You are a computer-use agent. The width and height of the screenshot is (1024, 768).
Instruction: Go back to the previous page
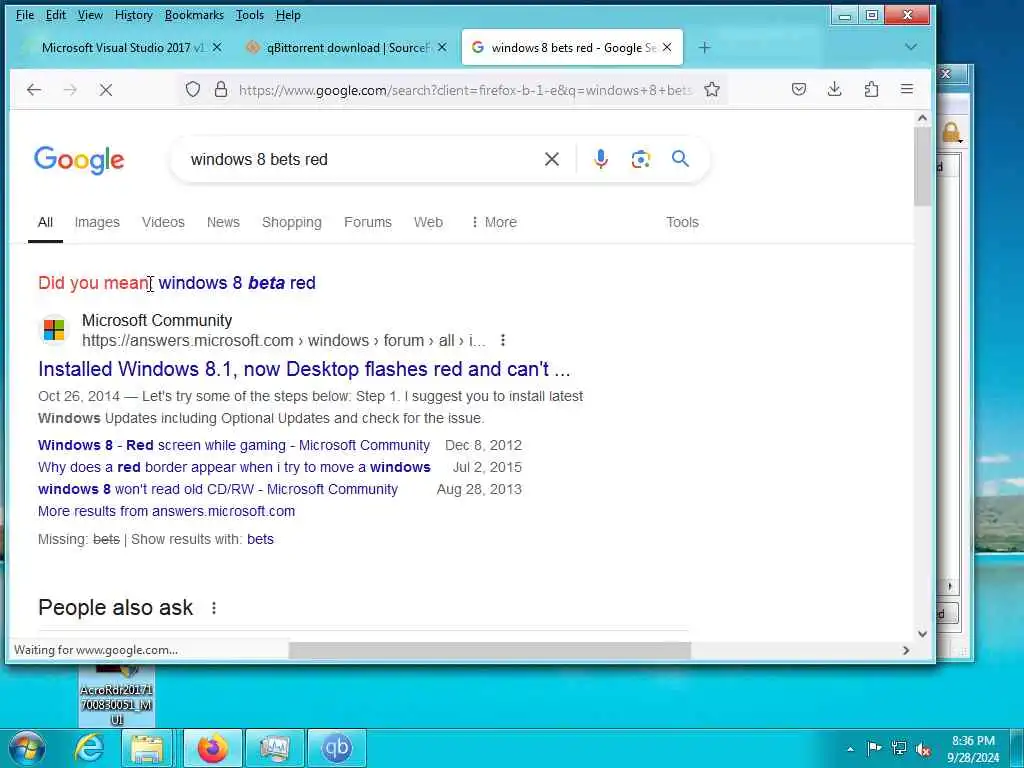(x=34, y=89)
